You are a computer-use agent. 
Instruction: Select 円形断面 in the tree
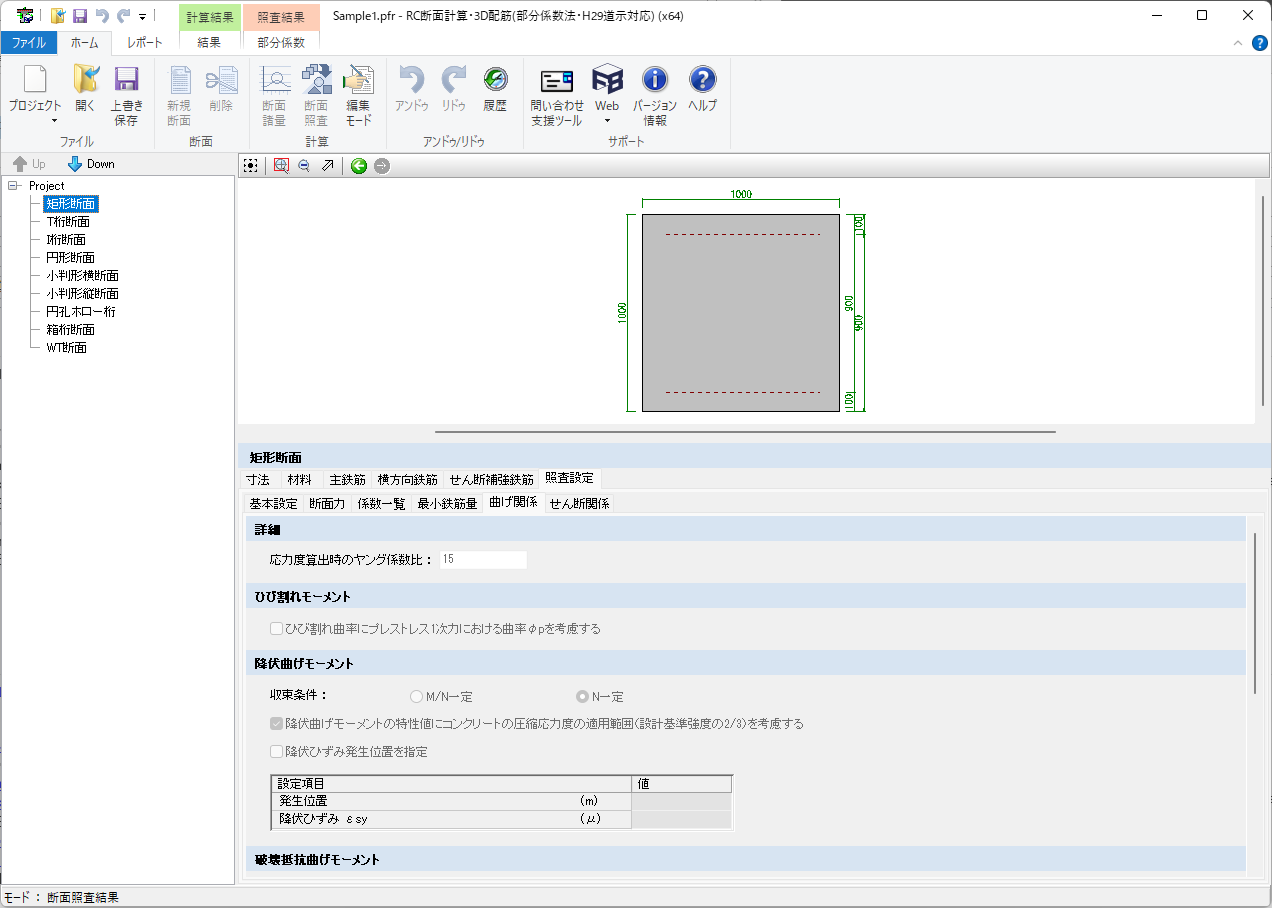[x=71, y=258]
